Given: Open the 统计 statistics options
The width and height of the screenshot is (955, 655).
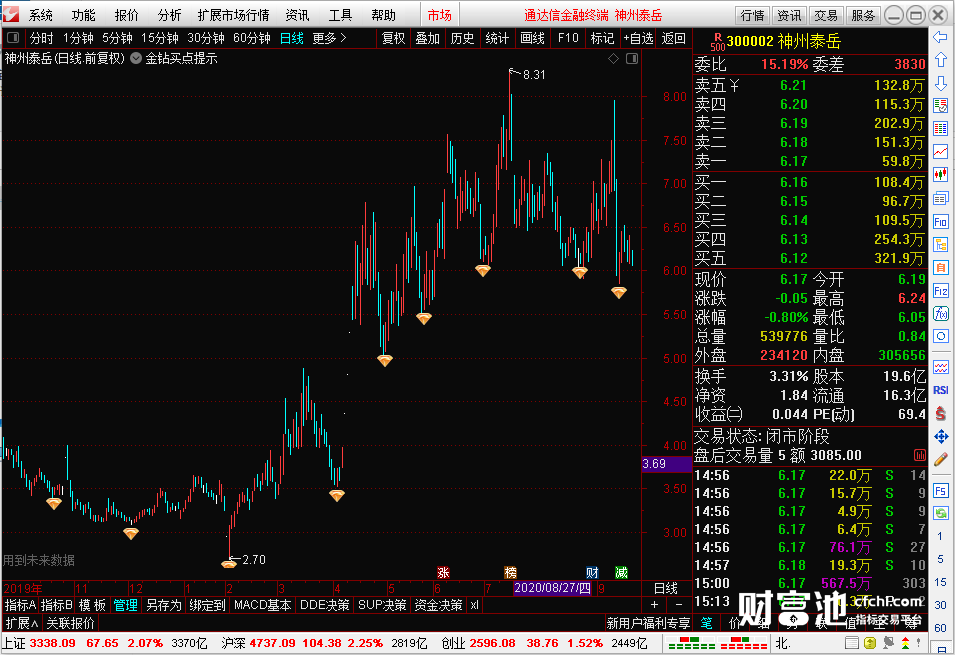Looking at the screenshot, I should (x=497, y=38).
